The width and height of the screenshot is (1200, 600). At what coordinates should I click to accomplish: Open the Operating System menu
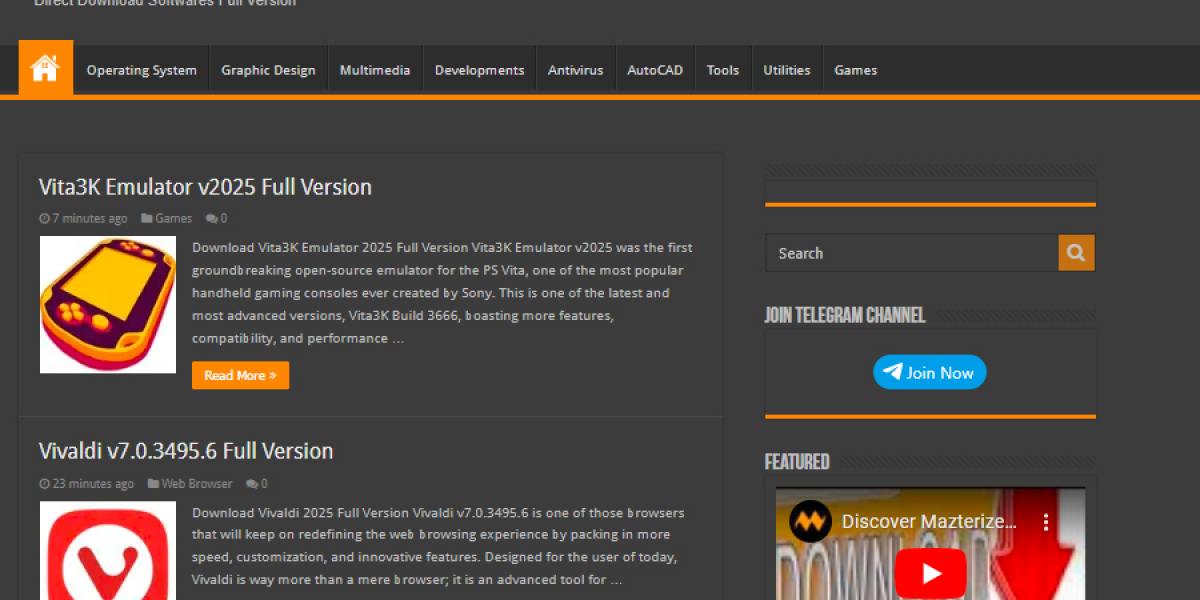coord(141,70)
